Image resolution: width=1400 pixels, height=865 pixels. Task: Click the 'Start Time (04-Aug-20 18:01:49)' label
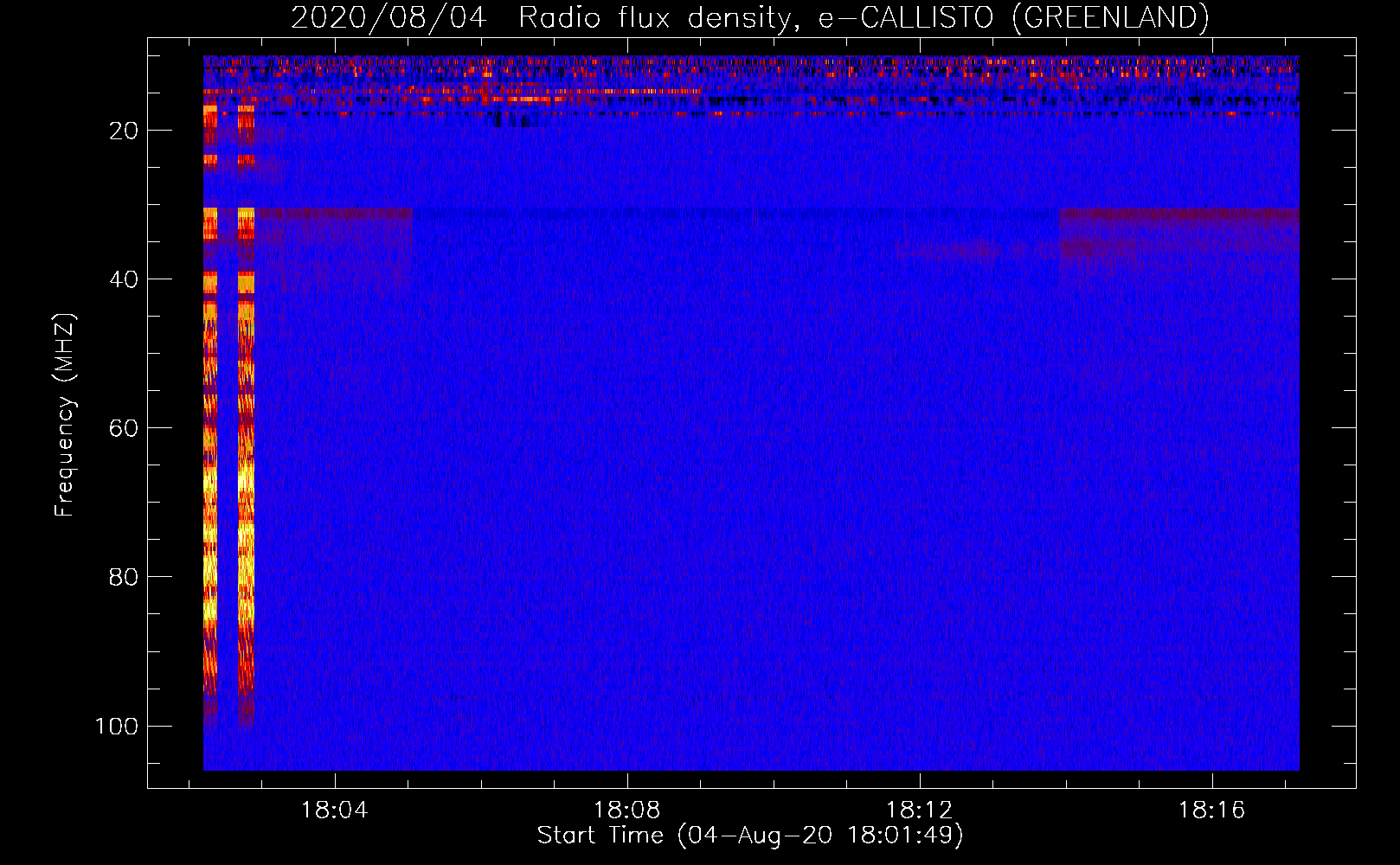[x=750, y=836]
